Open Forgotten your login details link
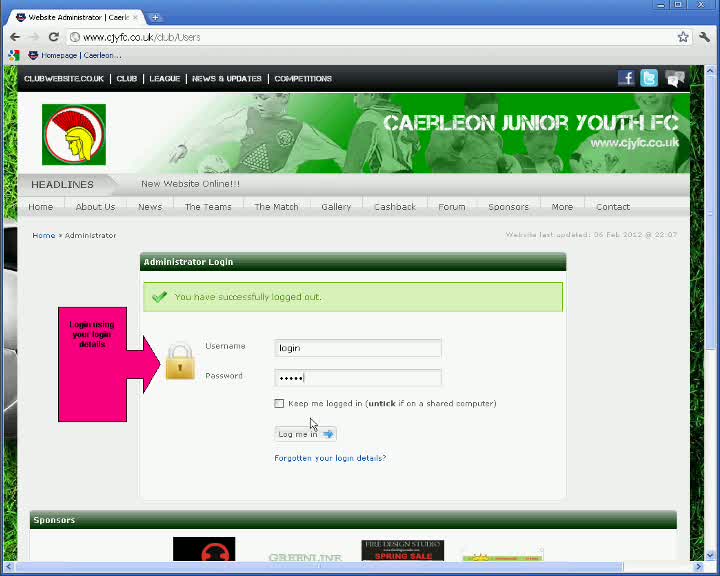The width and height of the screenshot is (720, 576). click(330, 458)
